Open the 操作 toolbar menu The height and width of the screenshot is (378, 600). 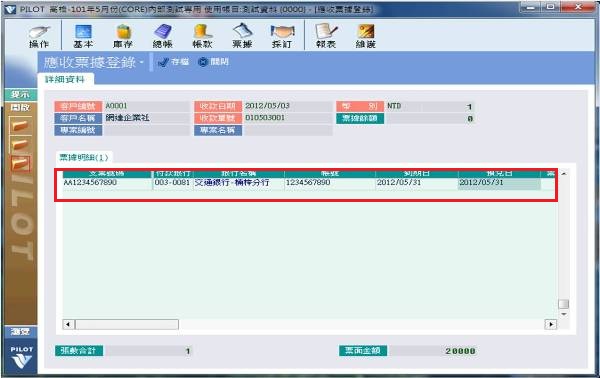[39, 37]
